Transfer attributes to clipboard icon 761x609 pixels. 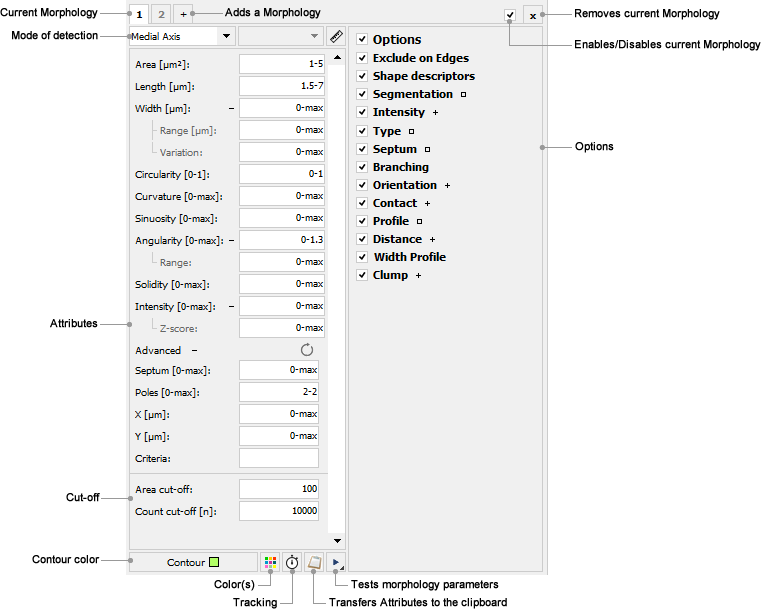click(314, 563)
